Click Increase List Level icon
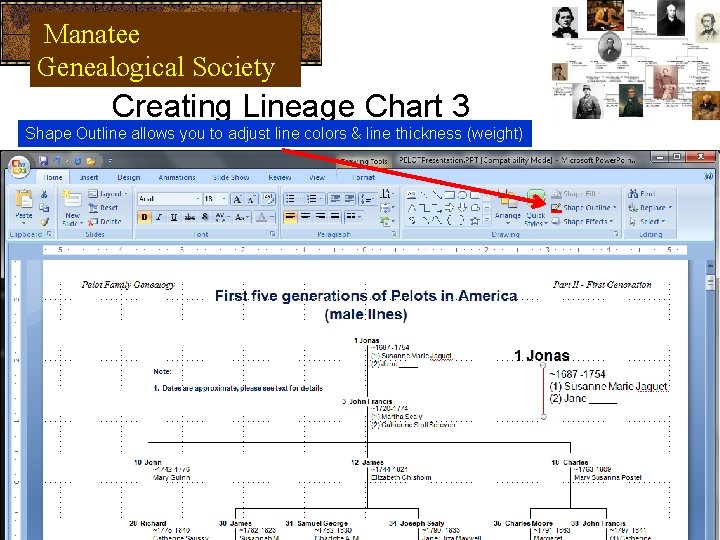Screen dimensions: 720x540 (350, 199)
